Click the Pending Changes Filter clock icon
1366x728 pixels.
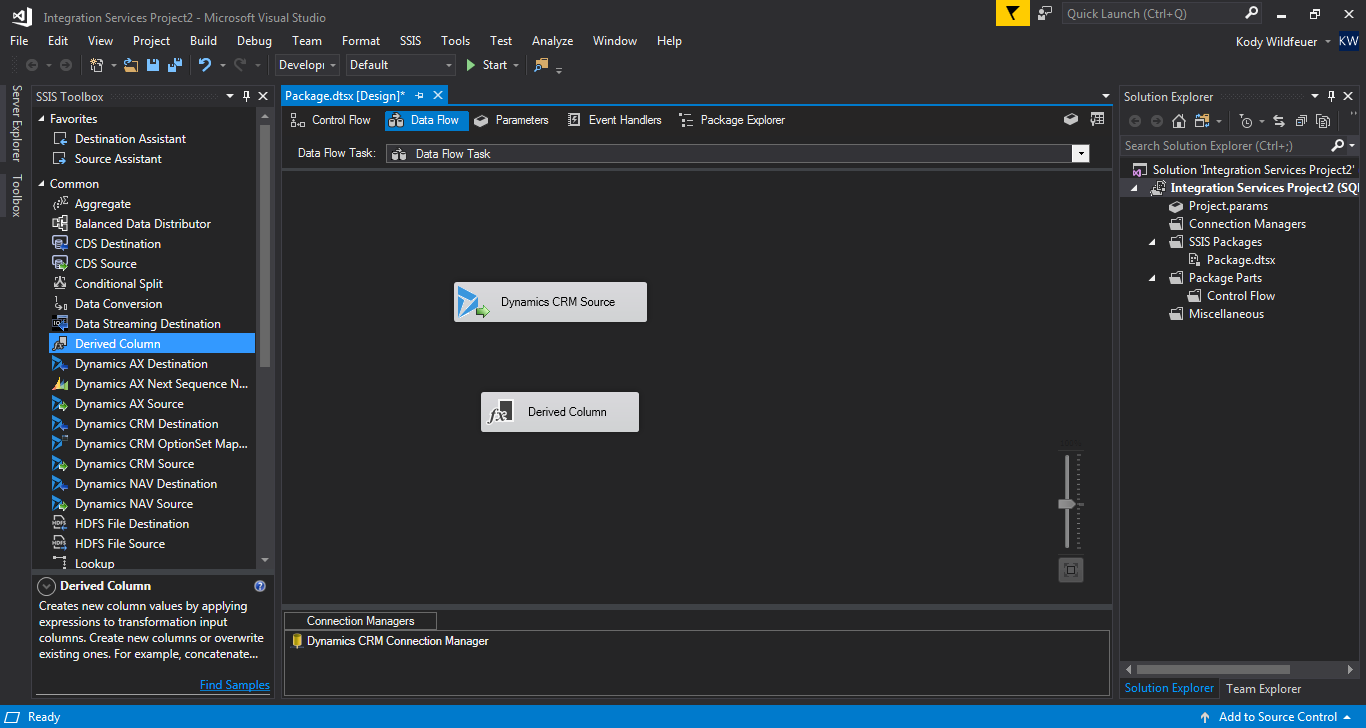1245,121
